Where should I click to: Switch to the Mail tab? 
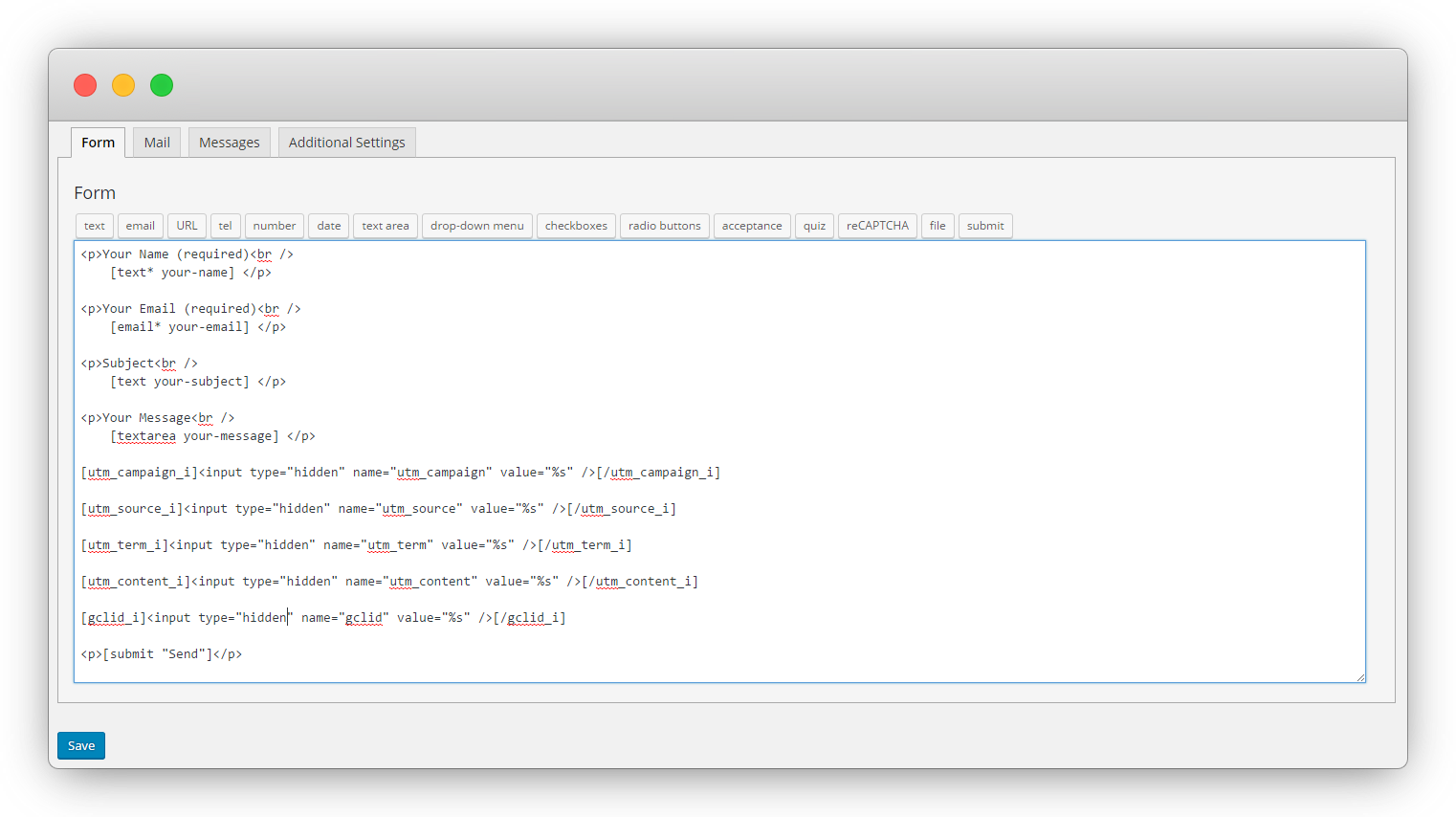pyautogui.click(x=157, y=143)
